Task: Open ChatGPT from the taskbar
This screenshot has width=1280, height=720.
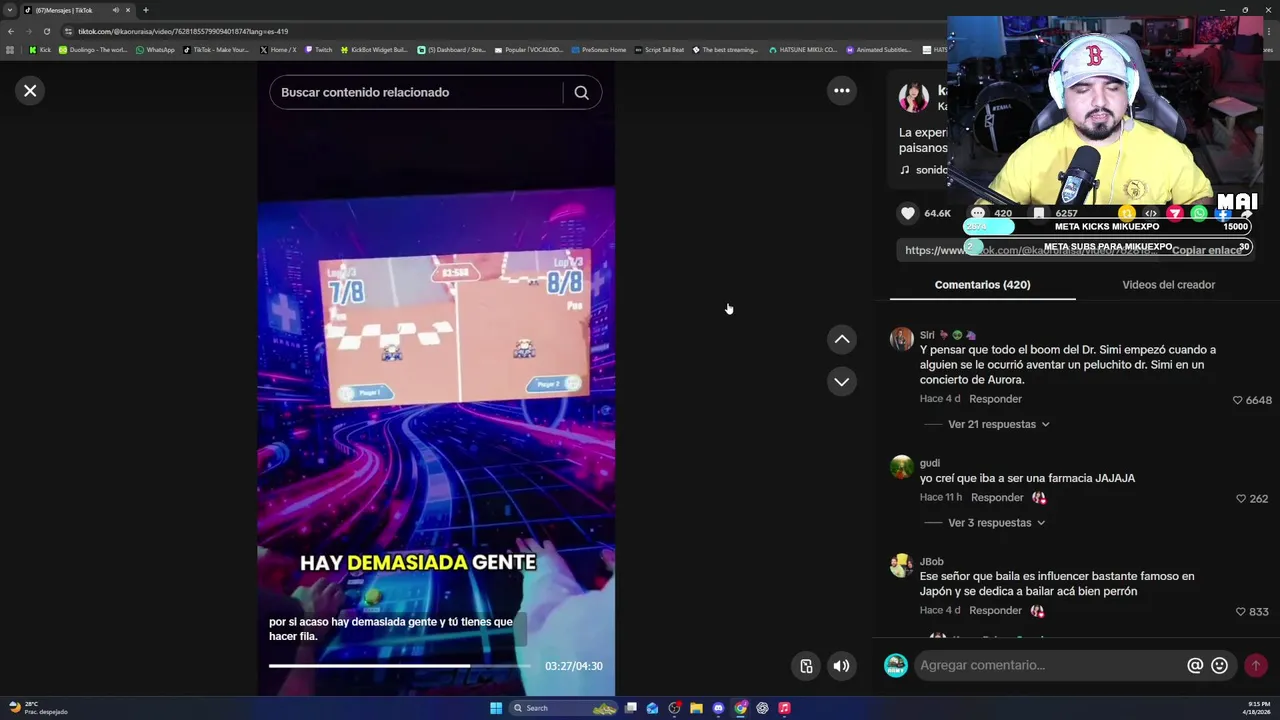Action: (762, 708)
